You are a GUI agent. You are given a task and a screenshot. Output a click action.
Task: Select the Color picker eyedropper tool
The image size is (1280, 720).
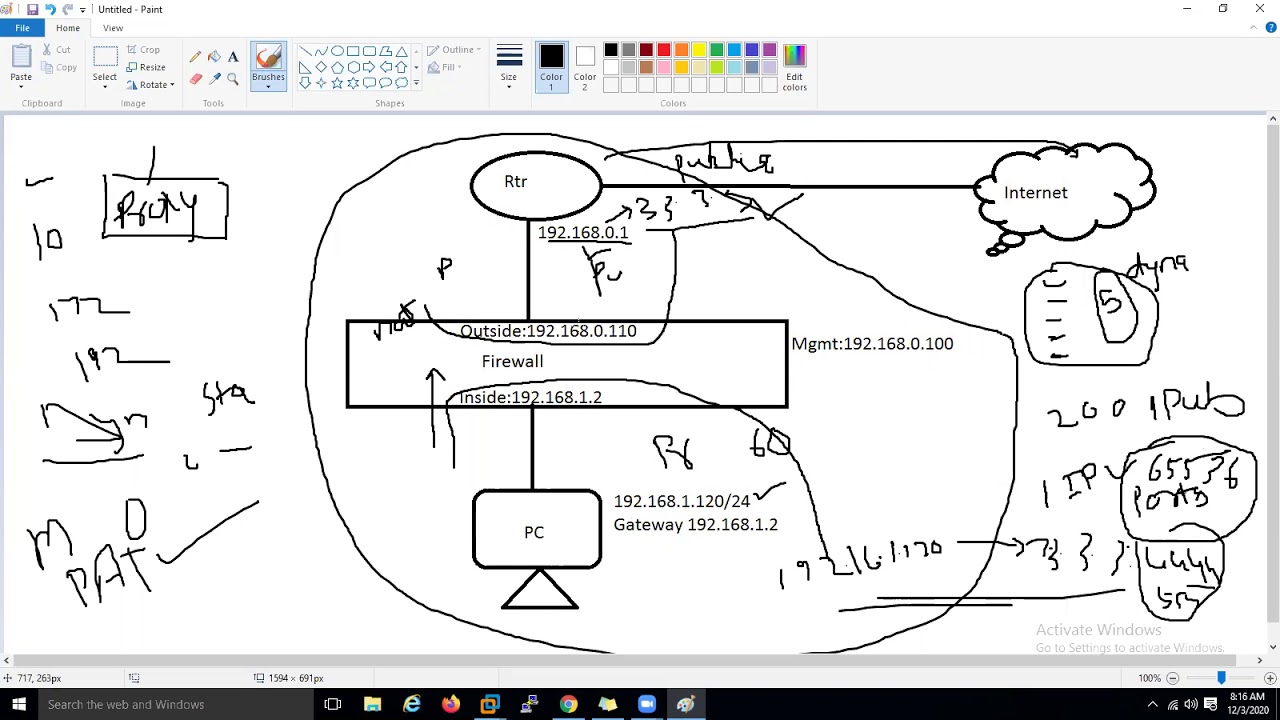click(214, 79)
